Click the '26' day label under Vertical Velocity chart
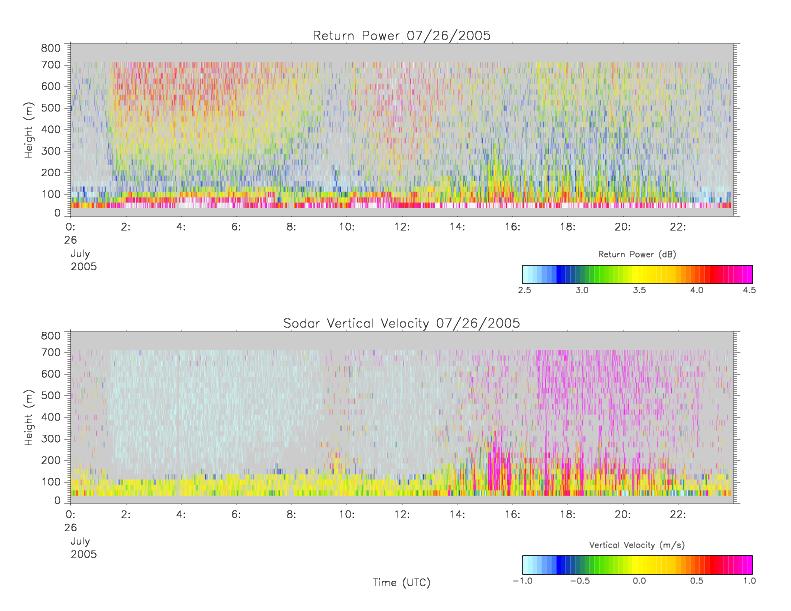791x611 pixels. click(71, 528)
